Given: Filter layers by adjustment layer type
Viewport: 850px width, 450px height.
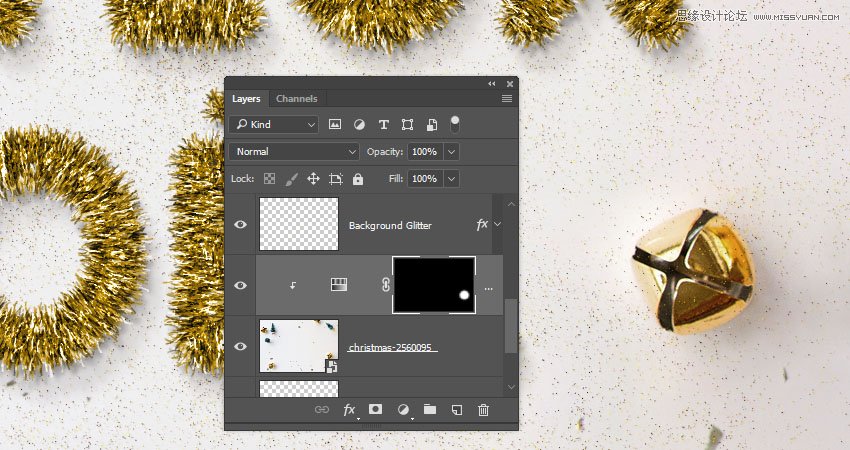Looking at the screenshot, I should (x=359, y=125).
